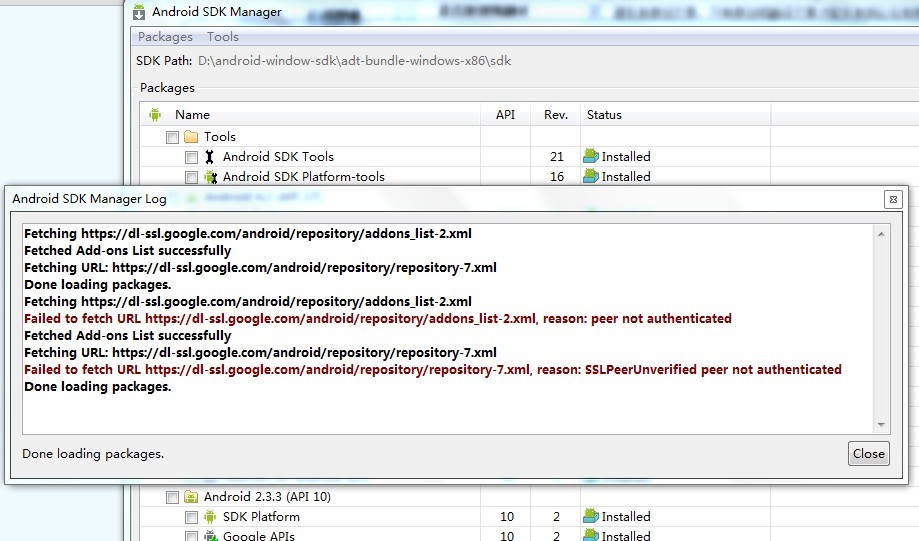Click the Android SDK Platform-tools icon
This screenshot has height=541, width=919.
click(210, 177)
